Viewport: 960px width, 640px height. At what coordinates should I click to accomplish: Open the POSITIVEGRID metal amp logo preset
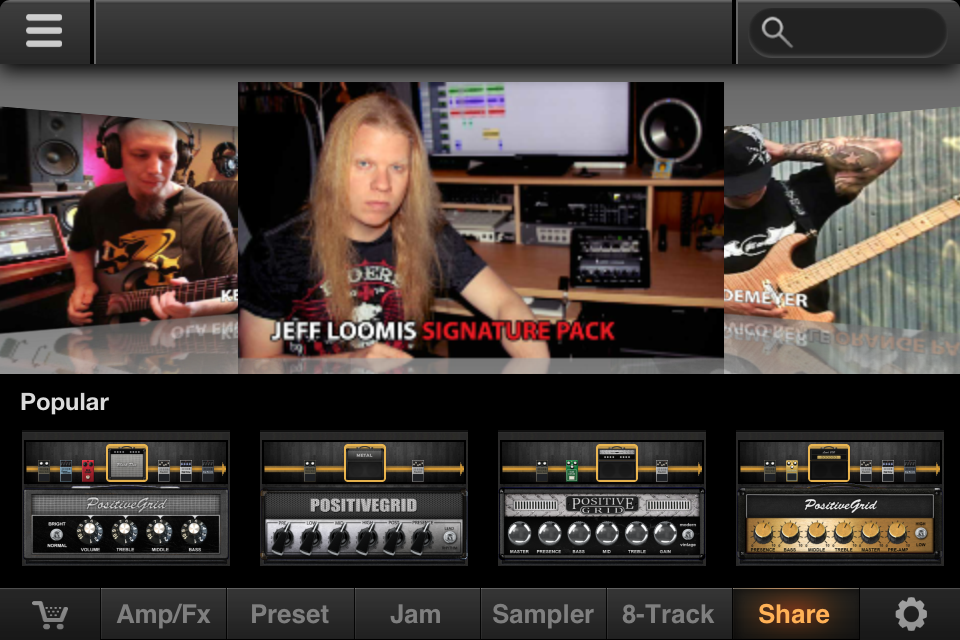[x=363, y=505]
